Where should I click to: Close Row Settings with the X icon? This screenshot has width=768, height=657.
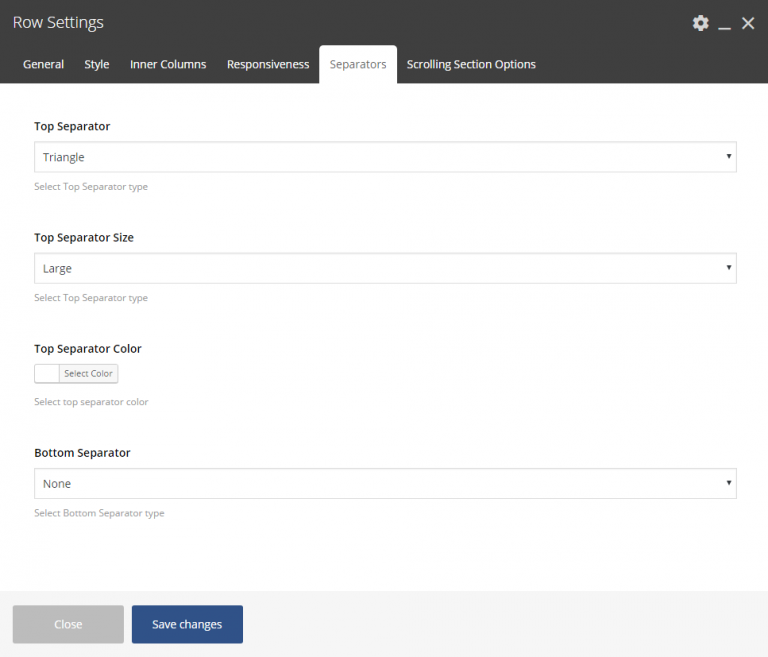[x=748, y=23]
